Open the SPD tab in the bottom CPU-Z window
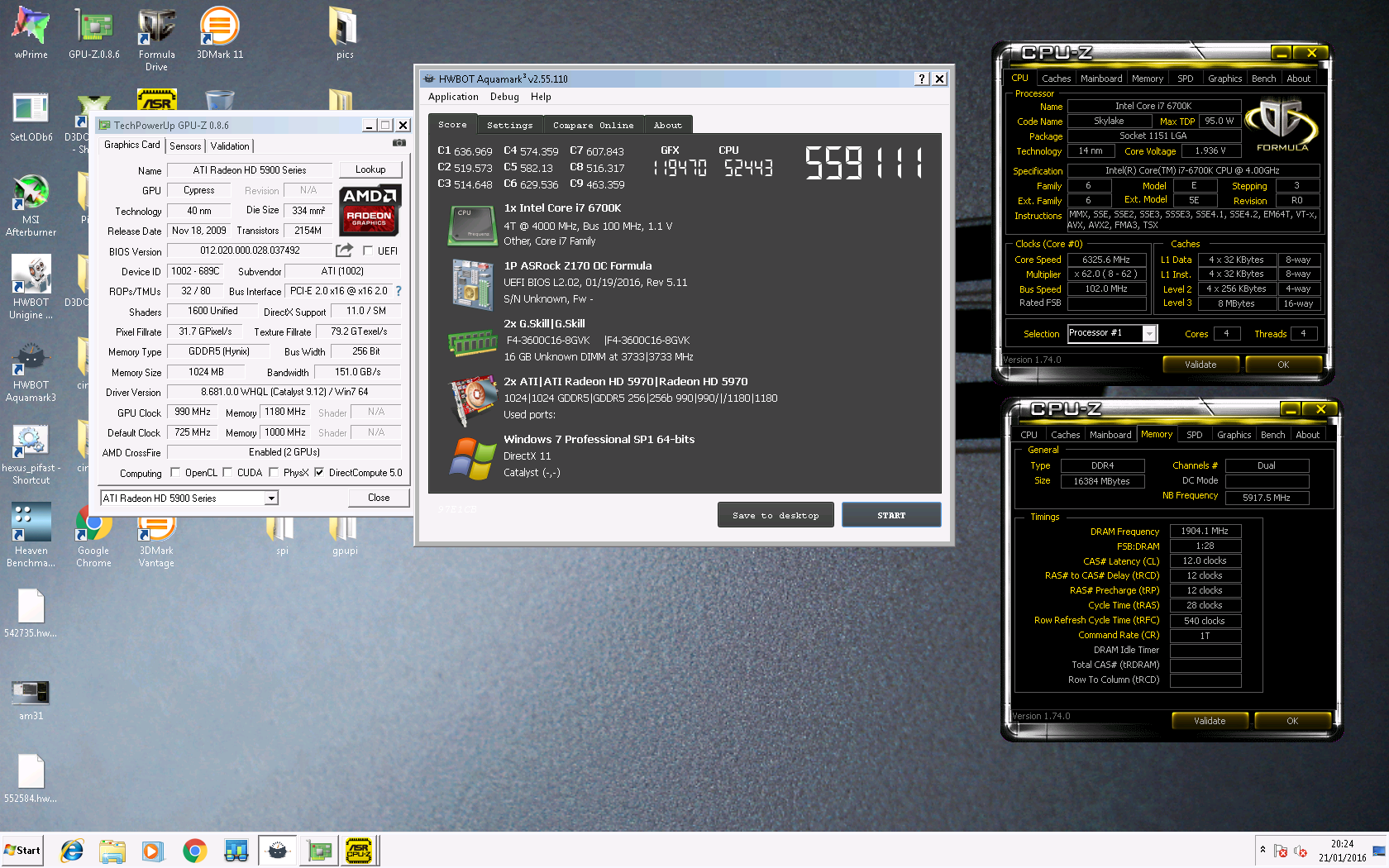This screenshot has height=868, width=1389. pyautogui.click(x=1195, y=435)
